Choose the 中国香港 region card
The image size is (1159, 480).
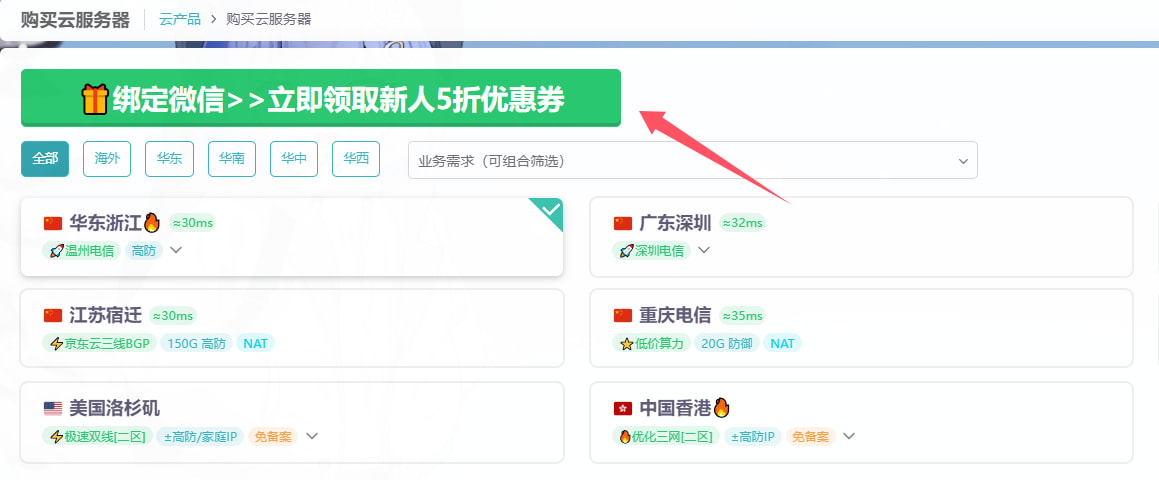861,422
